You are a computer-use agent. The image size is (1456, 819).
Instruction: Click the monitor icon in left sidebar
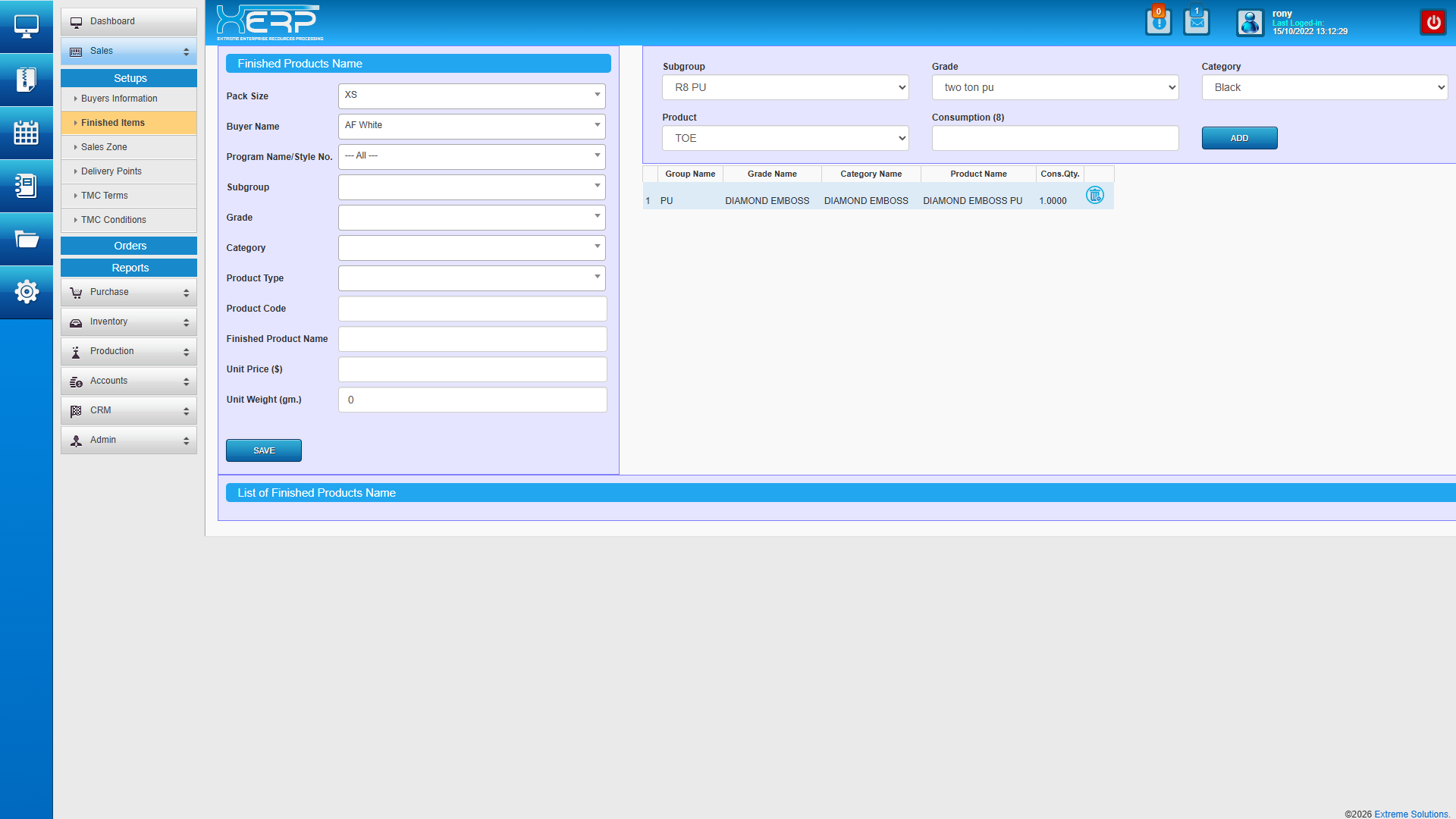26,27
